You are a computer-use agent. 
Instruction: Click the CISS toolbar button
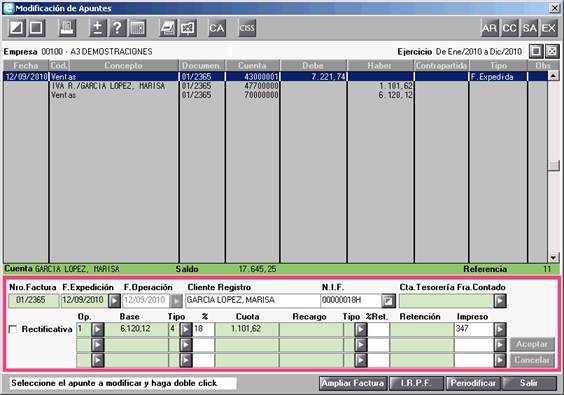coord(247,28)
